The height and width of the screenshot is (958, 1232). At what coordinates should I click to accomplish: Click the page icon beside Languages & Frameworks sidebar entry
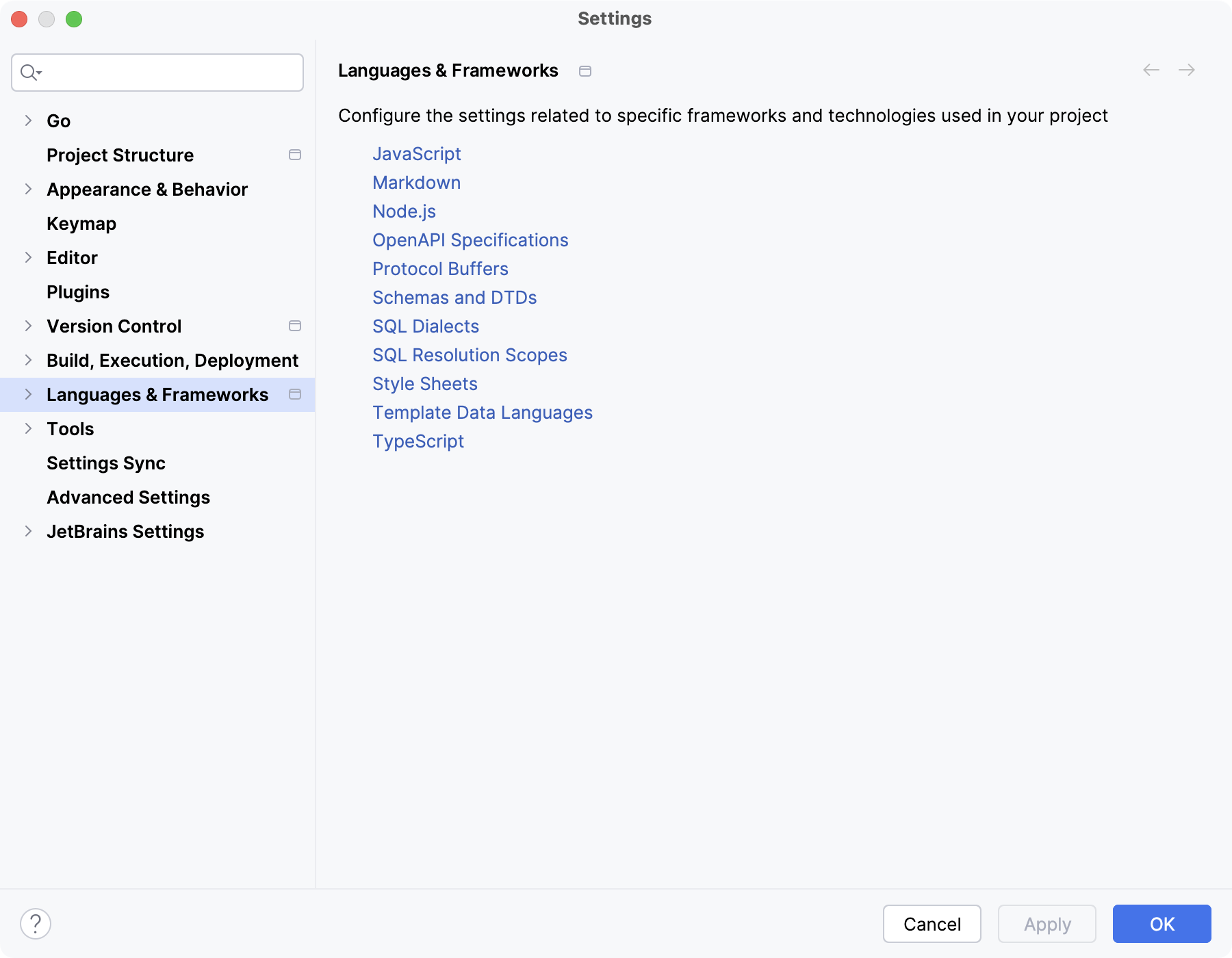point(295,394)
